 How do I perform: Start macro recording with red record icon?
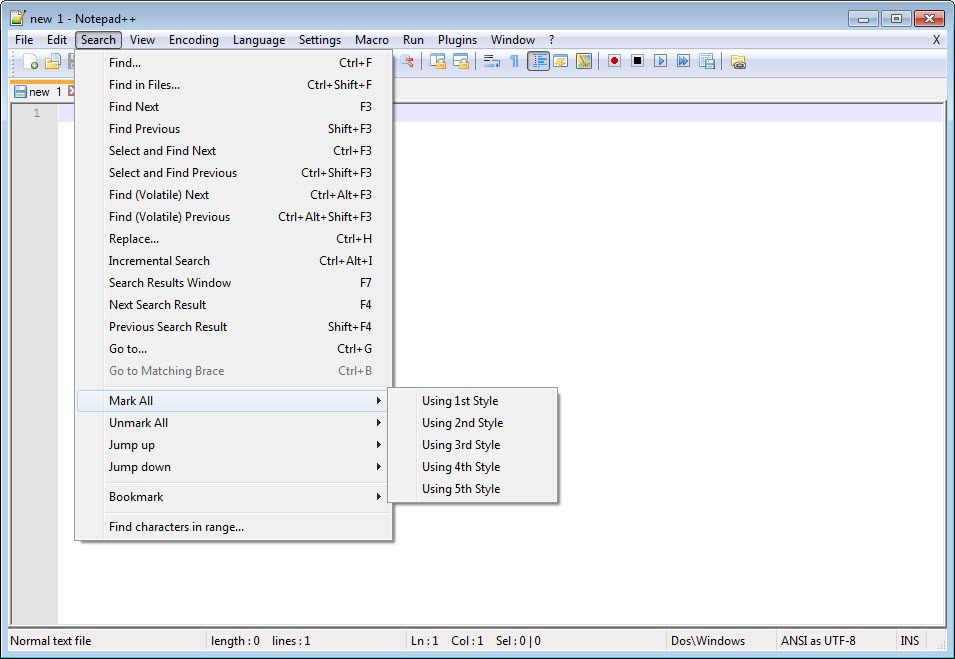(615, 61)
